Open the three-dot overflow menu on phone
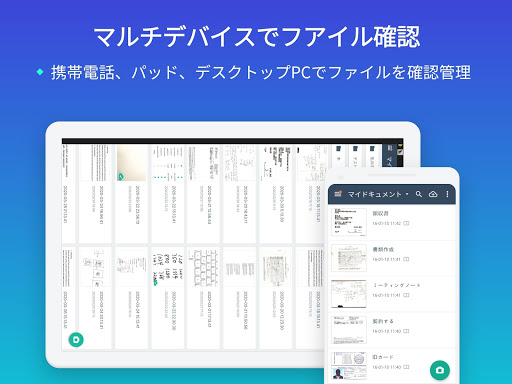Viewport: 512px width, 384px height. [x=447, y=194]
